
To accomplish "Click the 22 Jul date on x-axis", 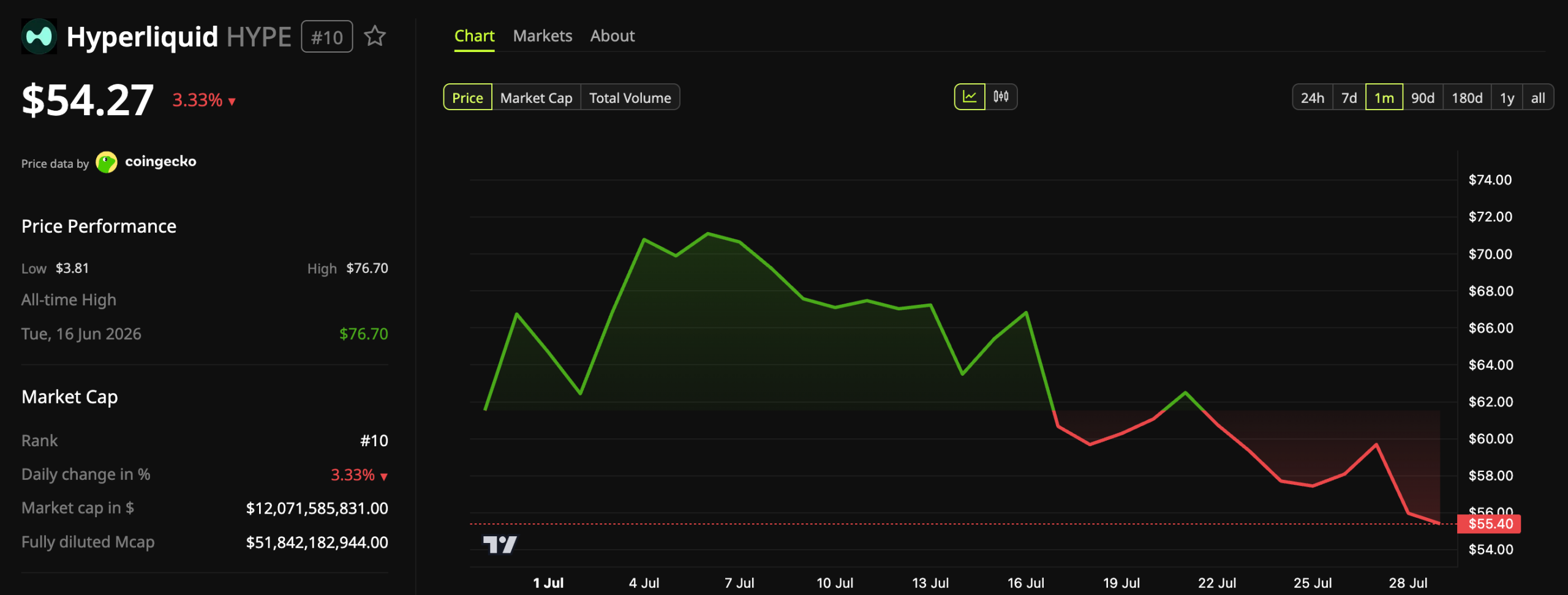I will point(1216,583).
